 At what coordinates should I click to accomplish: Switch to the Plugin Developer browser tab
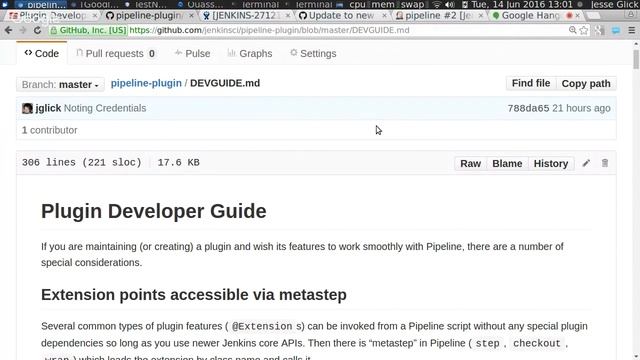[x=52, y=16]
